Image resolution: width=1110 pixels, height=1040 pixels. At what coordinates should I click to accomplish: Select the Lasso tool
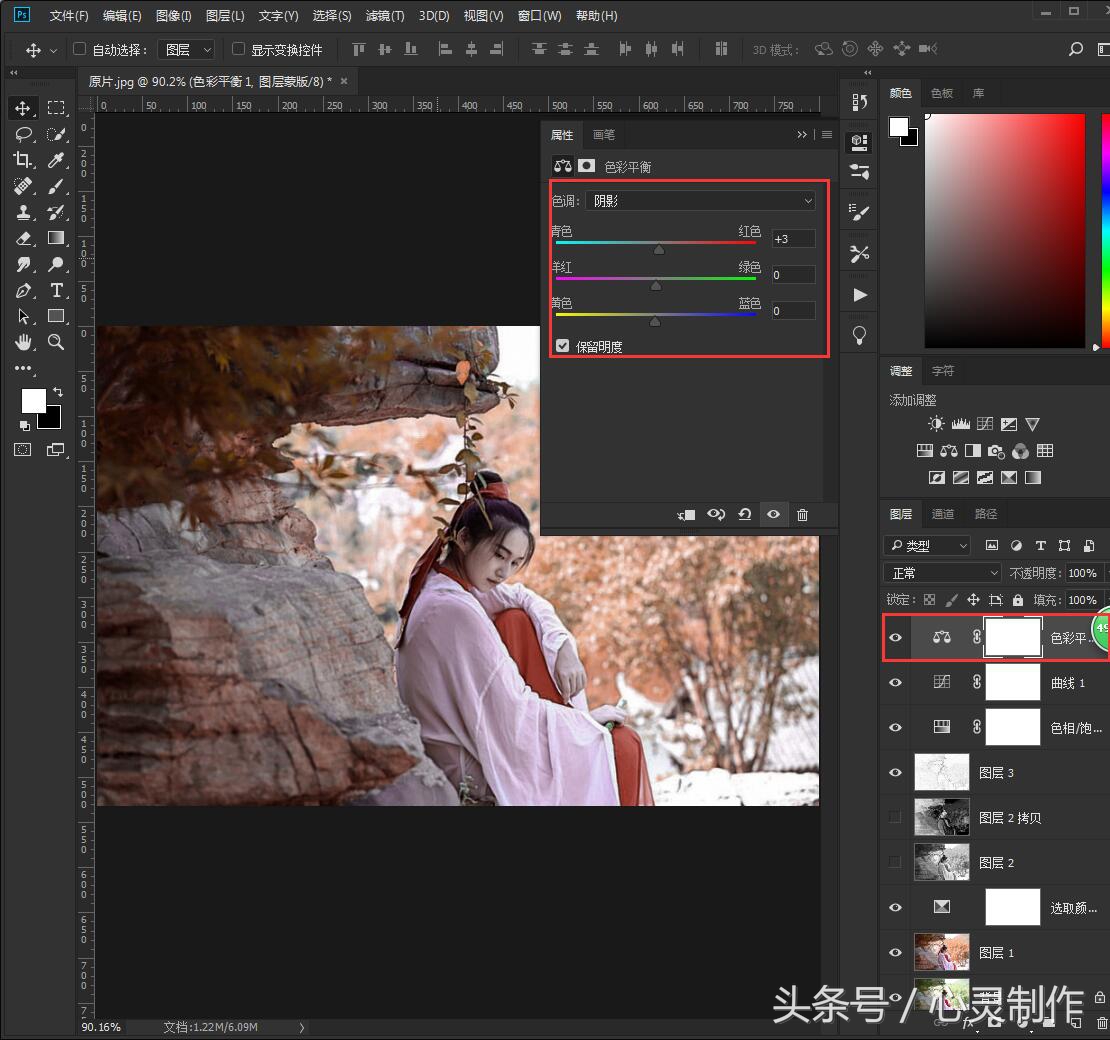22,134
